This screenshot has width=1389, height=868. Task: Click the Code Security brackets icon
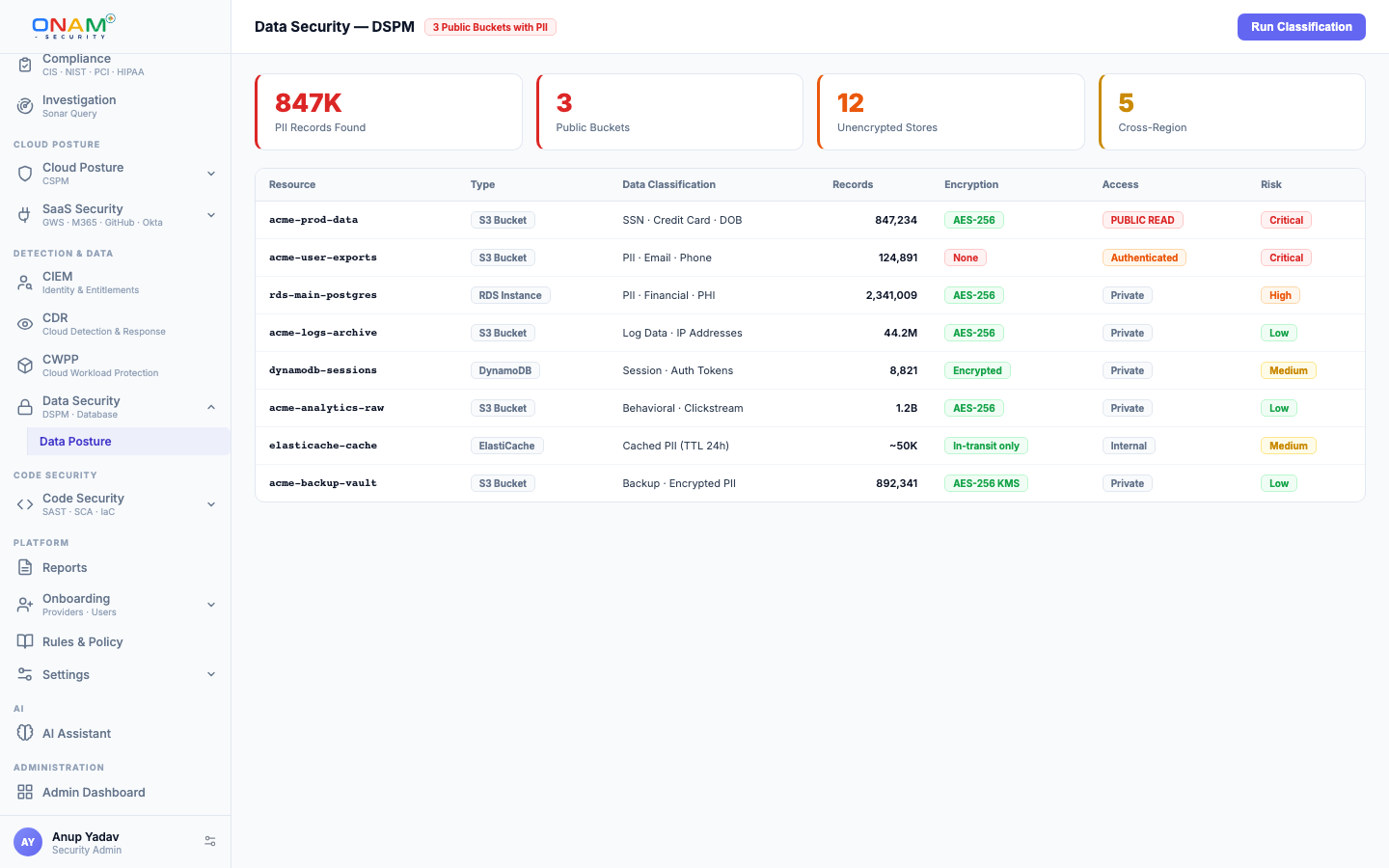[x=25, y=504]
